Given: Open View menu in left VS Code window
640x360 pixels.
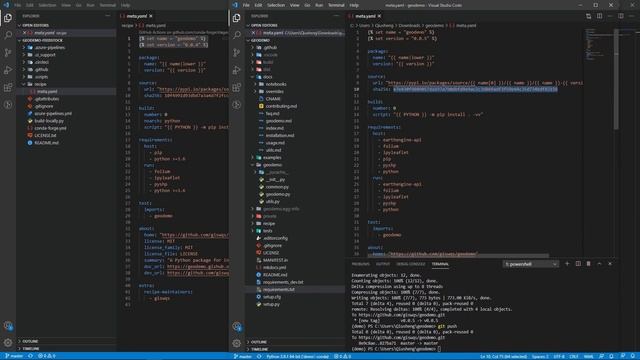Looking at the screenshot, I should (x=66, y=5).
